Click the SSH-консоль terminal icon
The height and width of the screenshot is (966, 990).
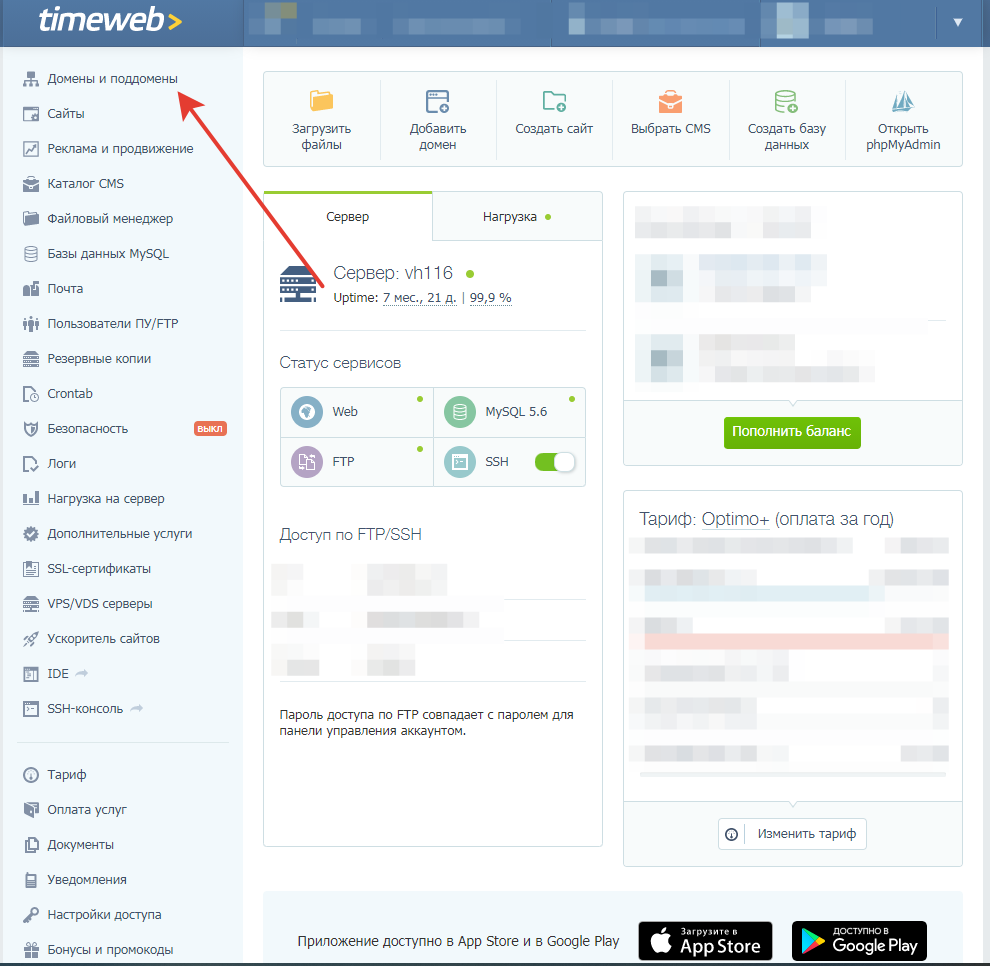tap(30, 709)
